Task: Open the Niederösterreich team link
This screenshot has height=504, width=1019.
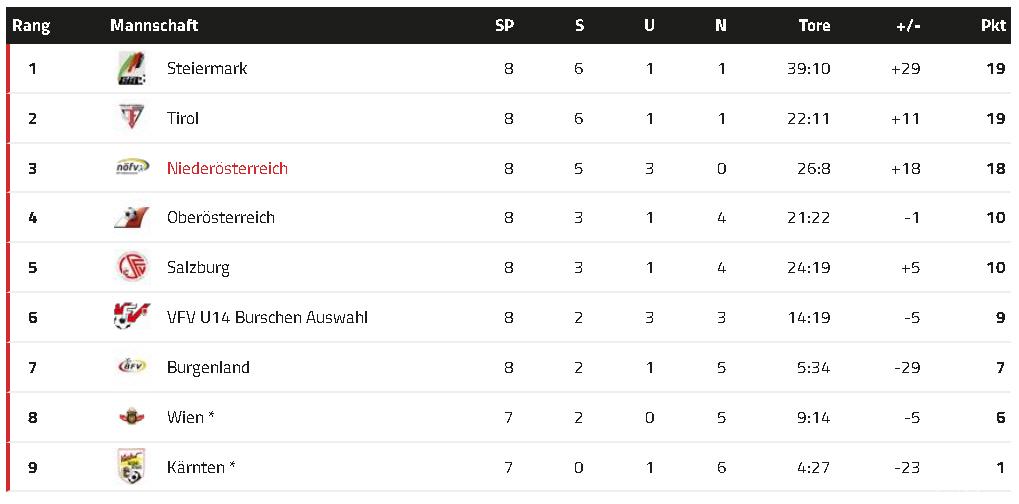Action: point(227,168)
